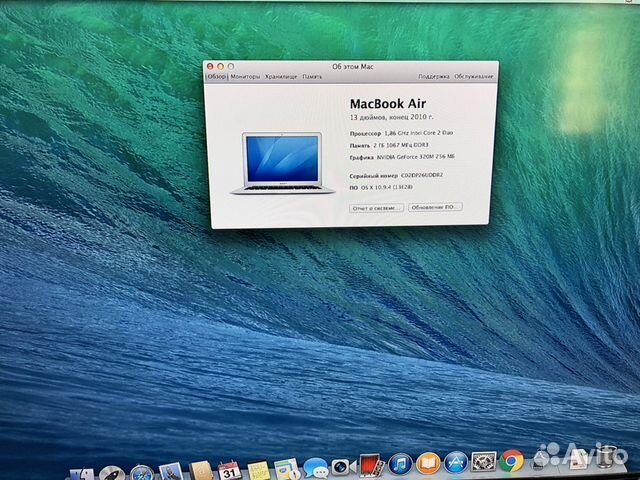Switch to the Хранилище tab
The image size is (640, 480).
click(280, 76)
